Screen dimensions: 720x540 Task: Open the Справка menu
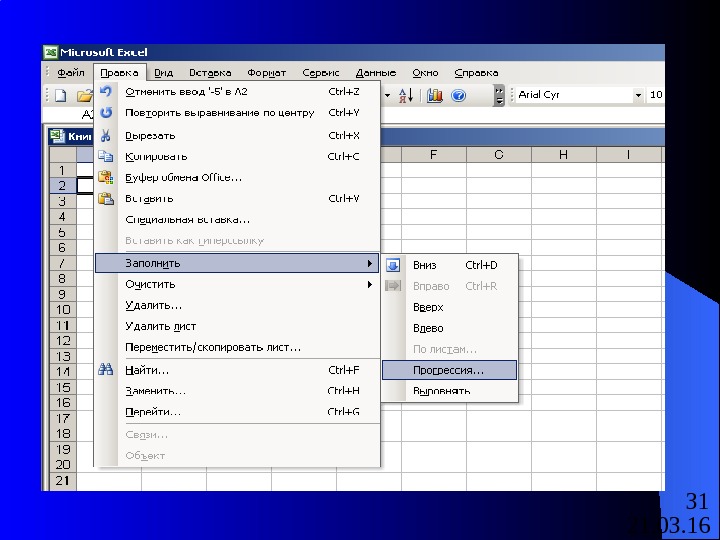(x=476, y=73)
